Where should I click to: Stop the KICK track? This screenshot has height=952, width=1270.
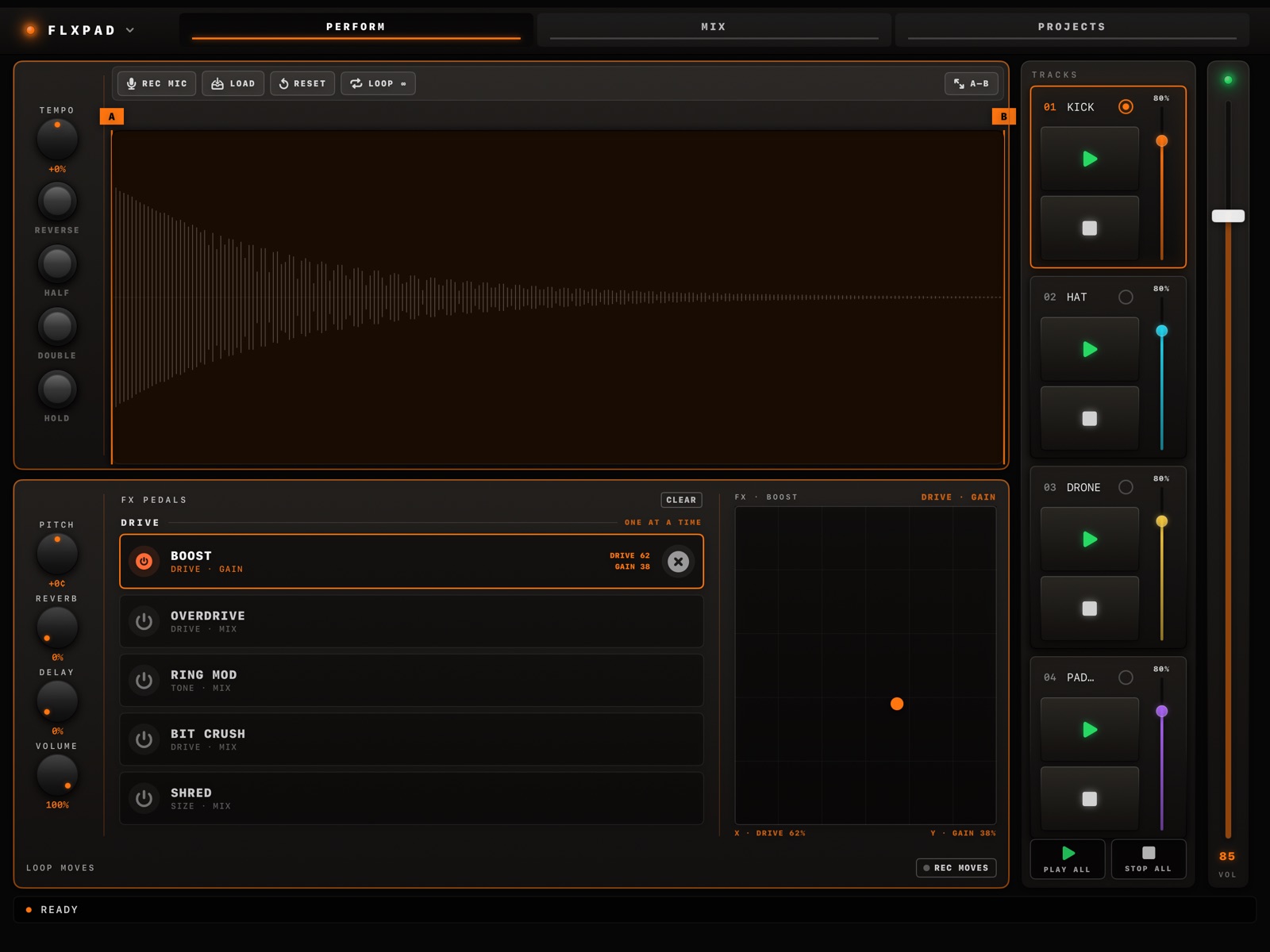pyautogui.click(x=1090, y=228)
